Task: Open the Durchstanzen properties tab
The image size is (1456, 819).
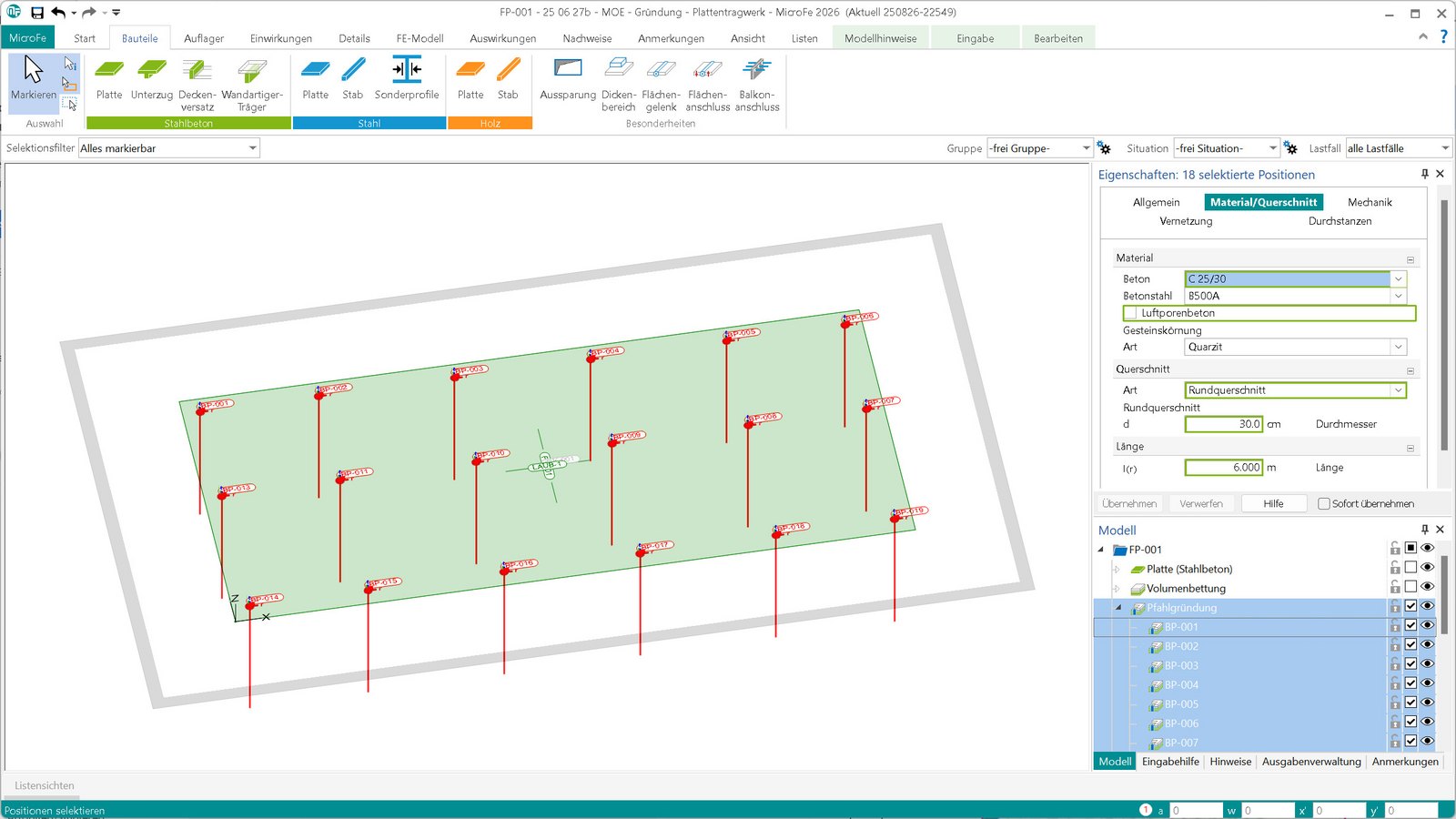Action: pyautogui.click(x=1340, y=221)
